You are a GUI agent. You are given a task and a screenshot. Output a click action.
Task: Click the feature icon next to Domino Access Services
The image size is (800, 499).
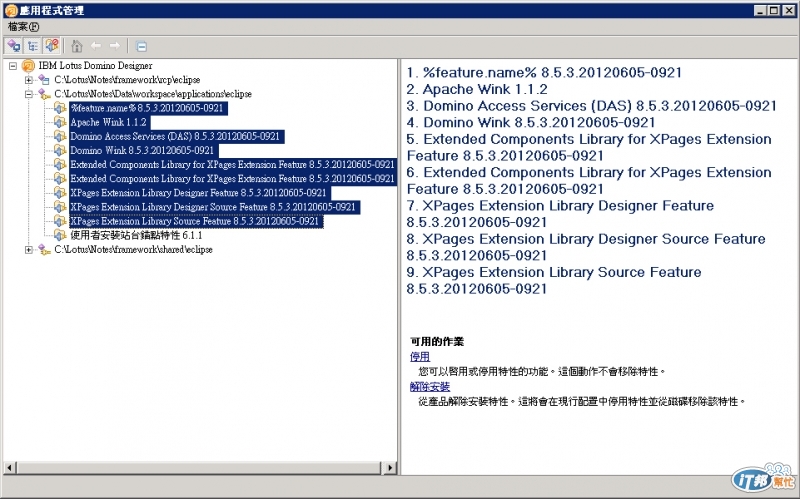point(60,136)
